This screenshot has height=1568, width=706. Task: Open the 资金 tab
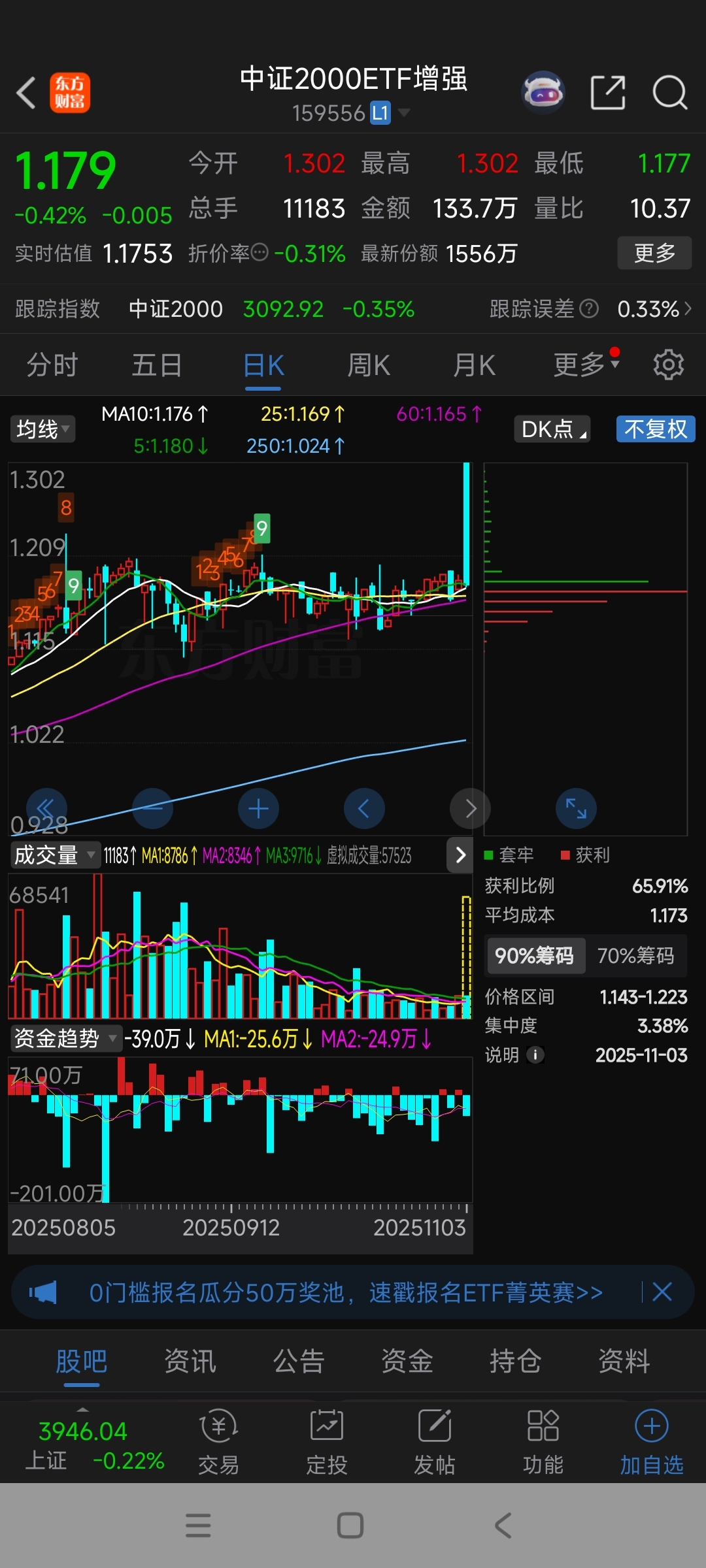coord(407,1362)
